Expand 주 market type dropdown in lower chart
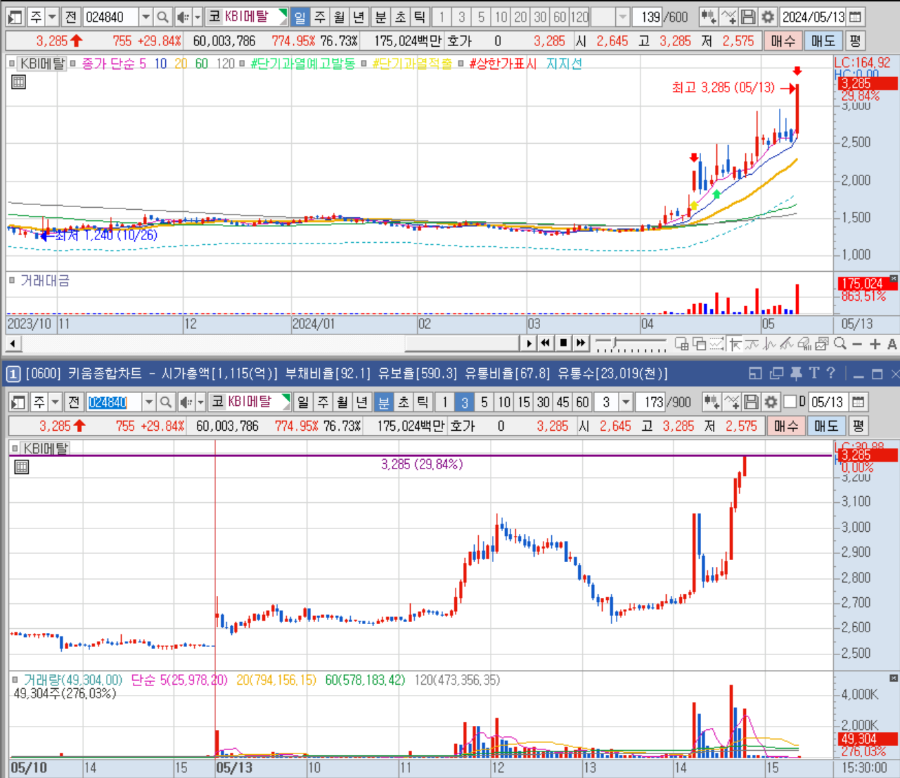900x778 pixels. [x=55, y=402]
